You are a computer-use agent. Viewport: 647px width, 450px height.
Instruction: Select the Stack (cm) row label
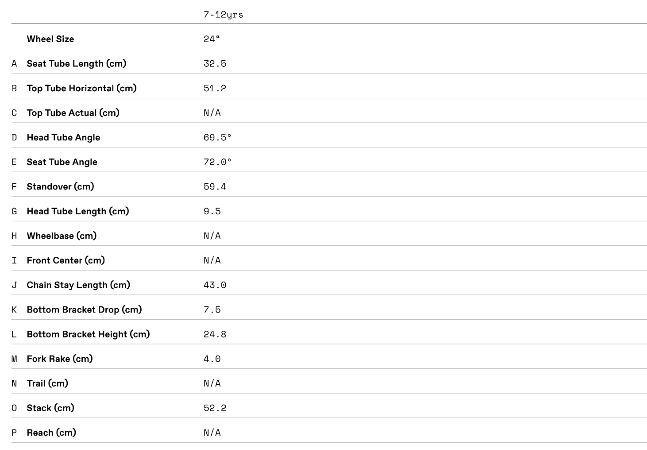coord(50,408)
